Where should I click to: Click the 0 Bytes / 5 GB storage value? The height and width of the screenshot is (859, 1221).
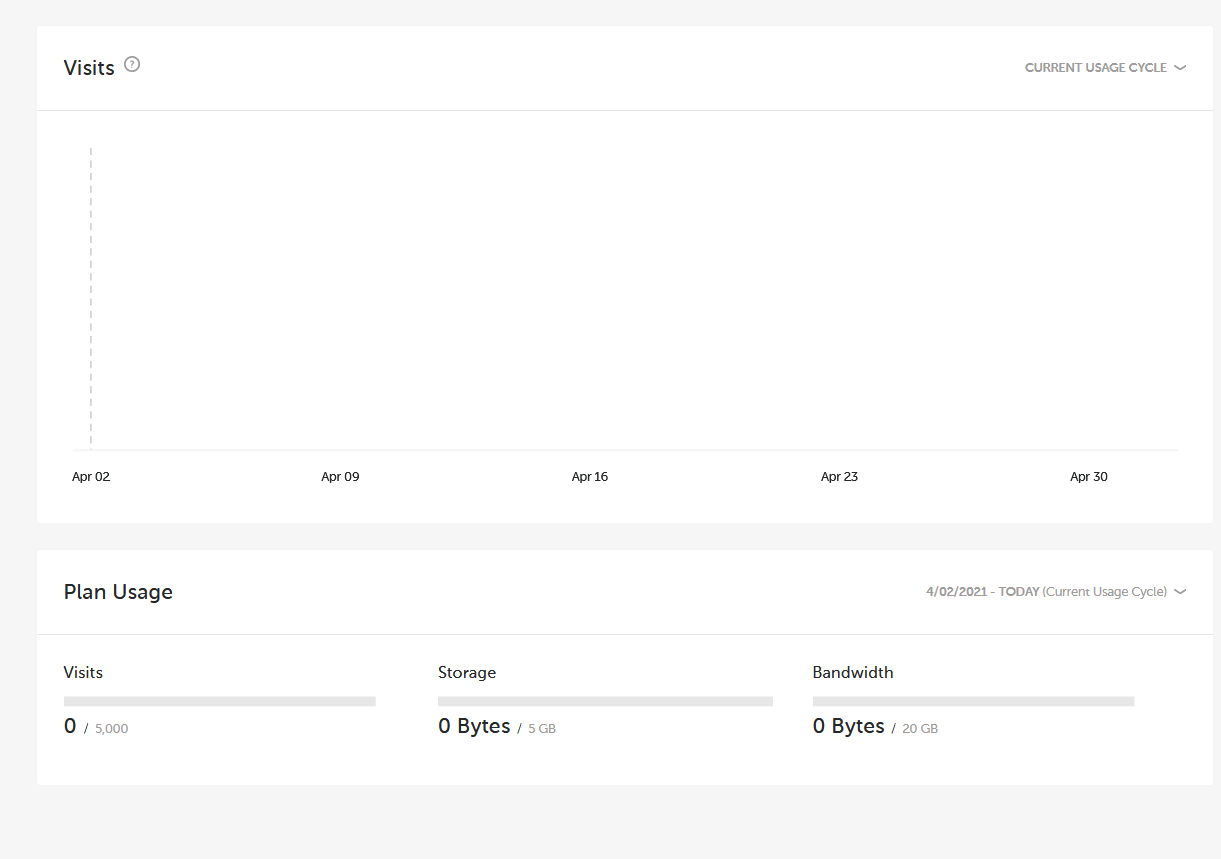click(x=496, y=727)
